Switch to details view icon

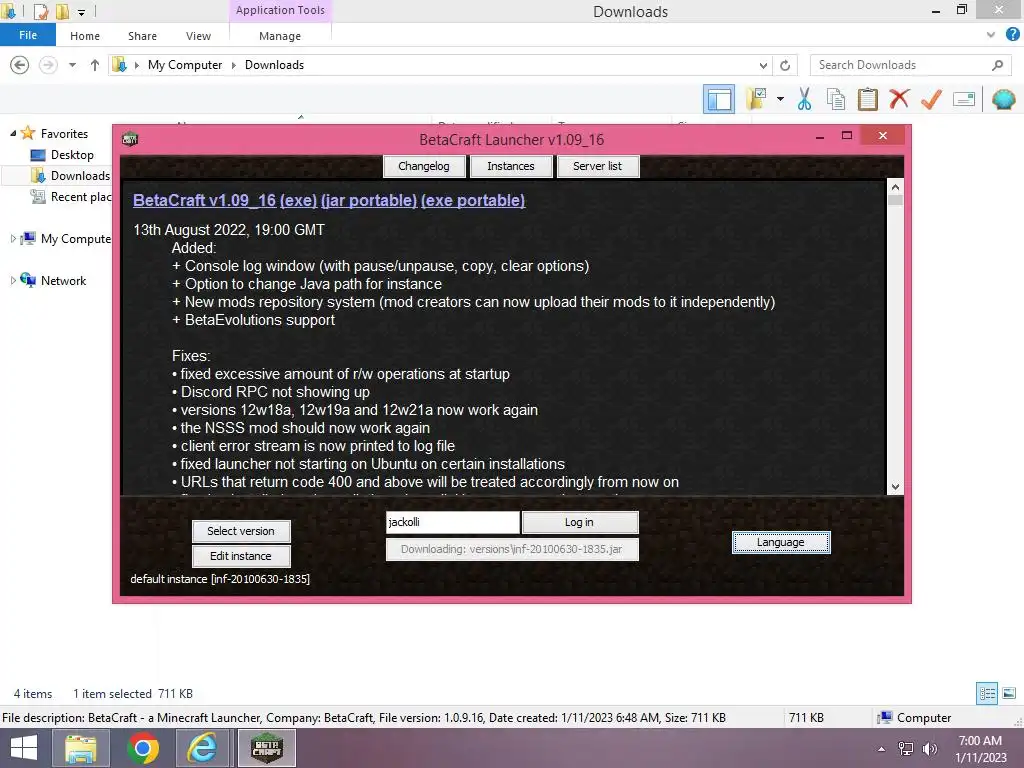click(987, 694)
